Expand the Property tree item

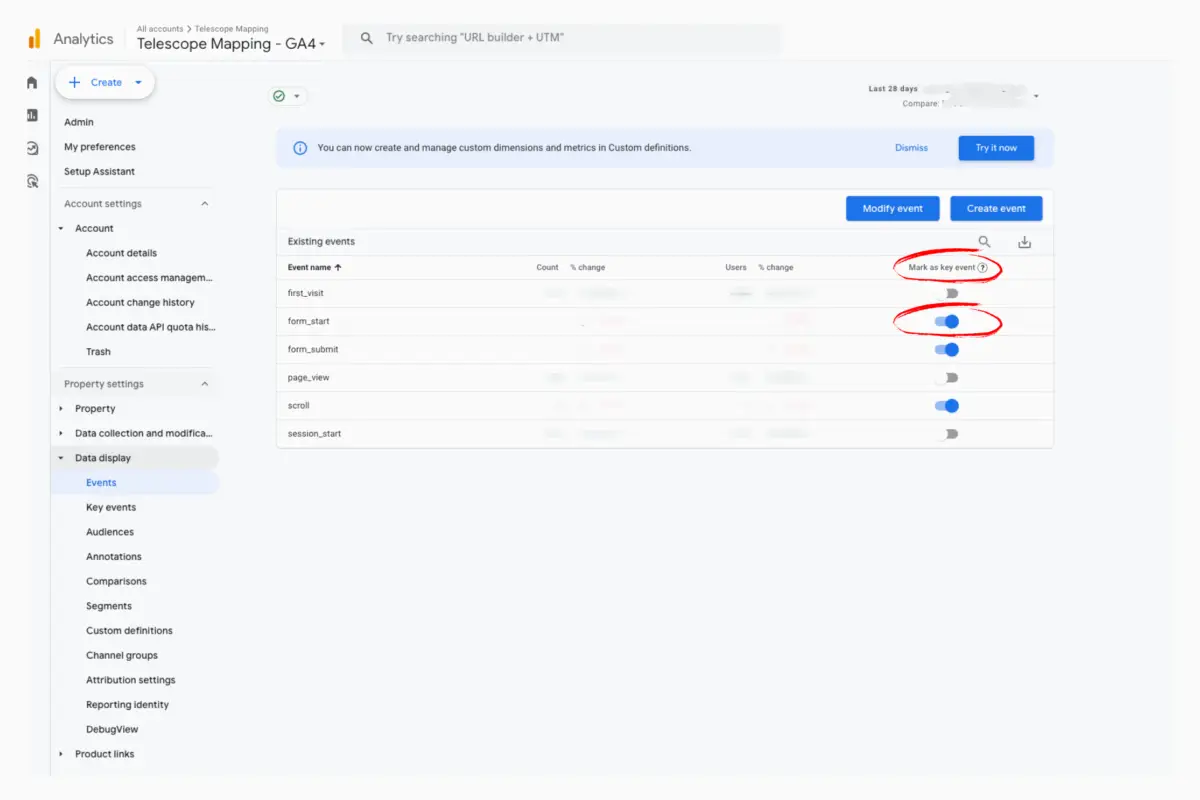point(61,409)
